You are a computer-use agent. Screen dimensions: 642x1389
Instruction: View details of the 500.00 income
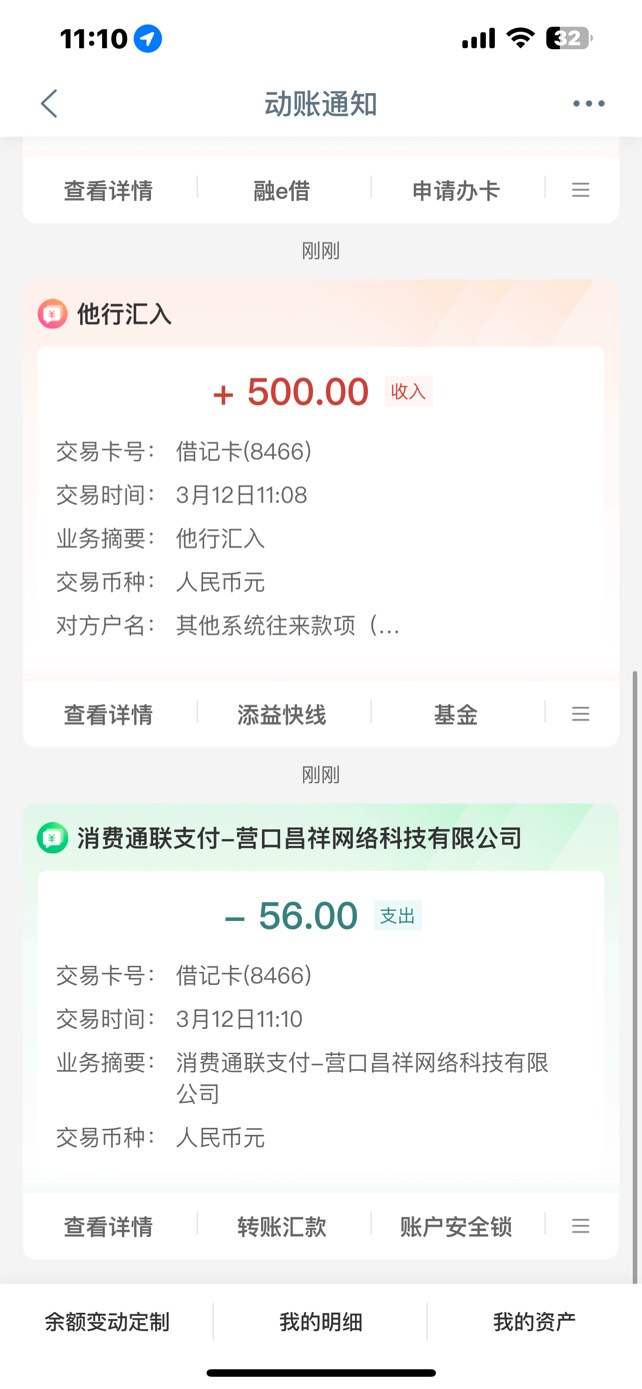click(108, 715)
